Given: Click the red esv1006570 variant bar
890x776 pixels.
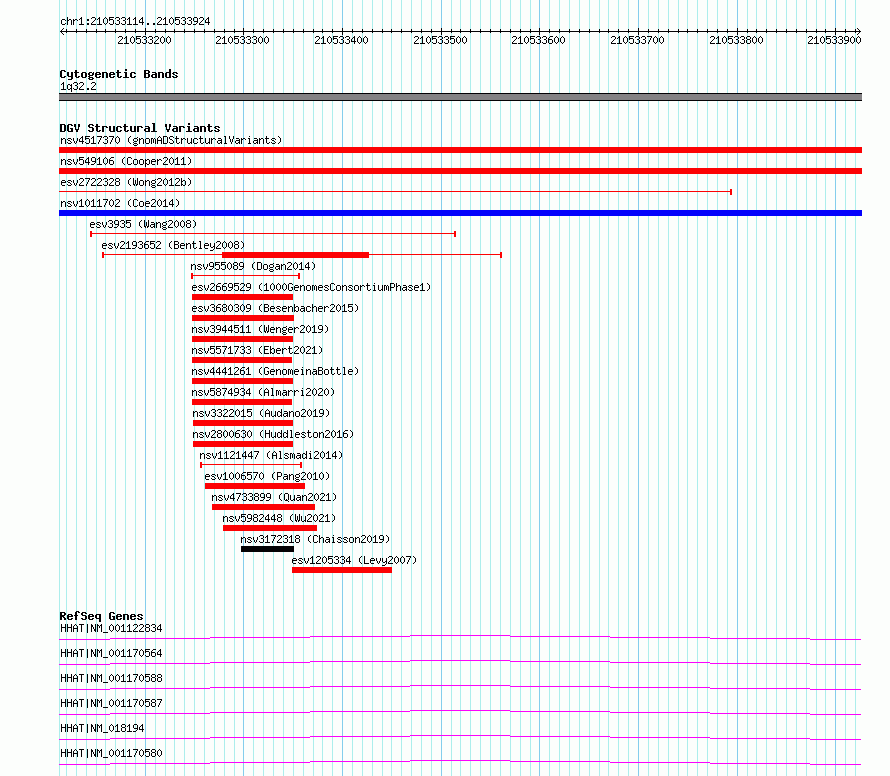Looking at the screenshot, I should pyautogui.click(x=255, y=486).
